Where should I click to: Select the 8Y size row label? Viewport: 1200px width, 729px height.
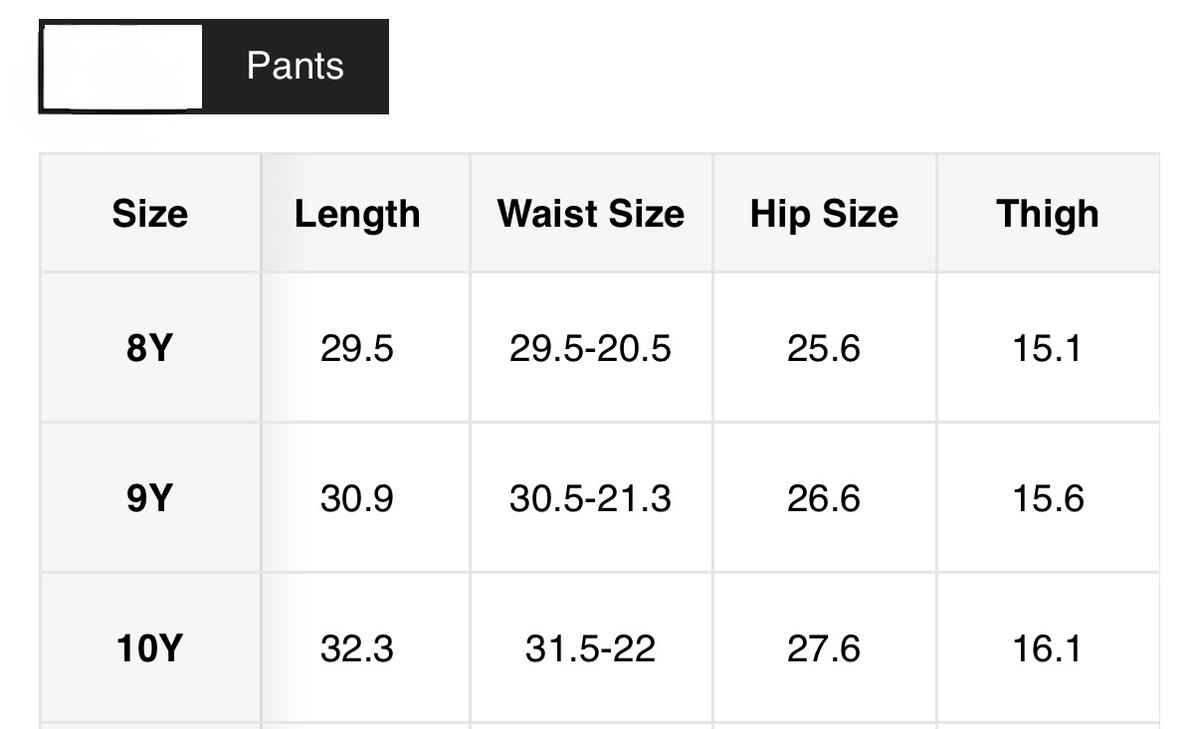pos(150,349)
